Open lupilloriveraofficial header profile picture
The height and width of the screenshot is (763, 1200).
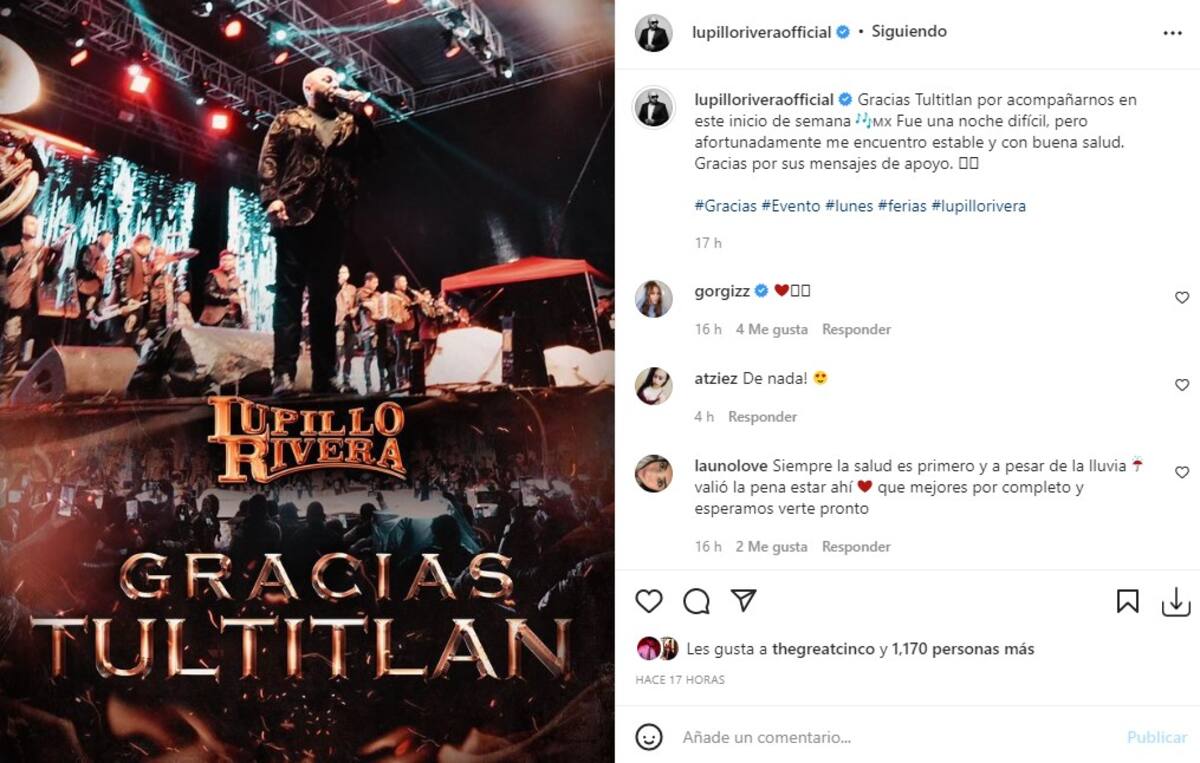tap(654, 33)
